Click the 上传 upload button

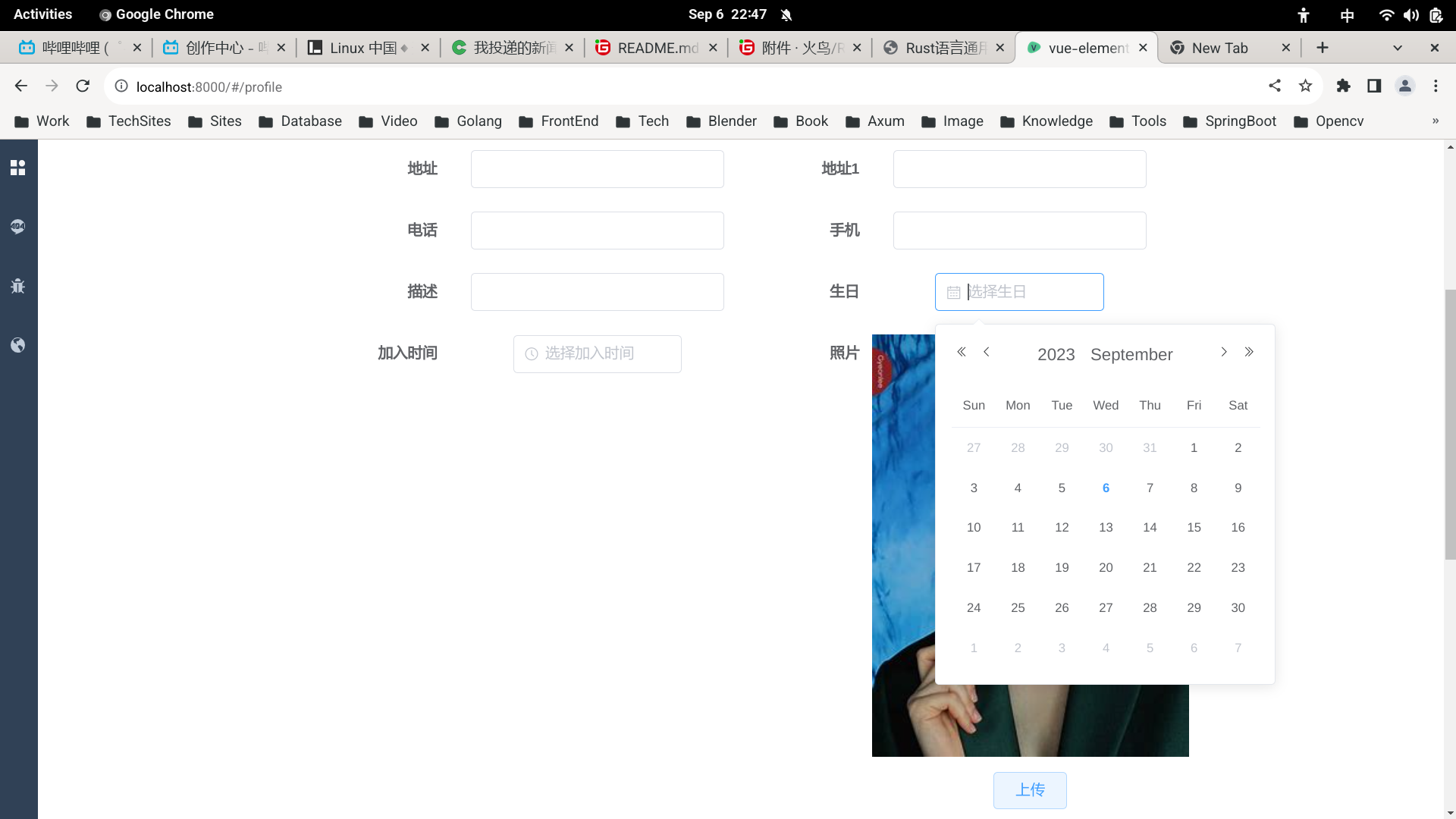point(1030,790)
